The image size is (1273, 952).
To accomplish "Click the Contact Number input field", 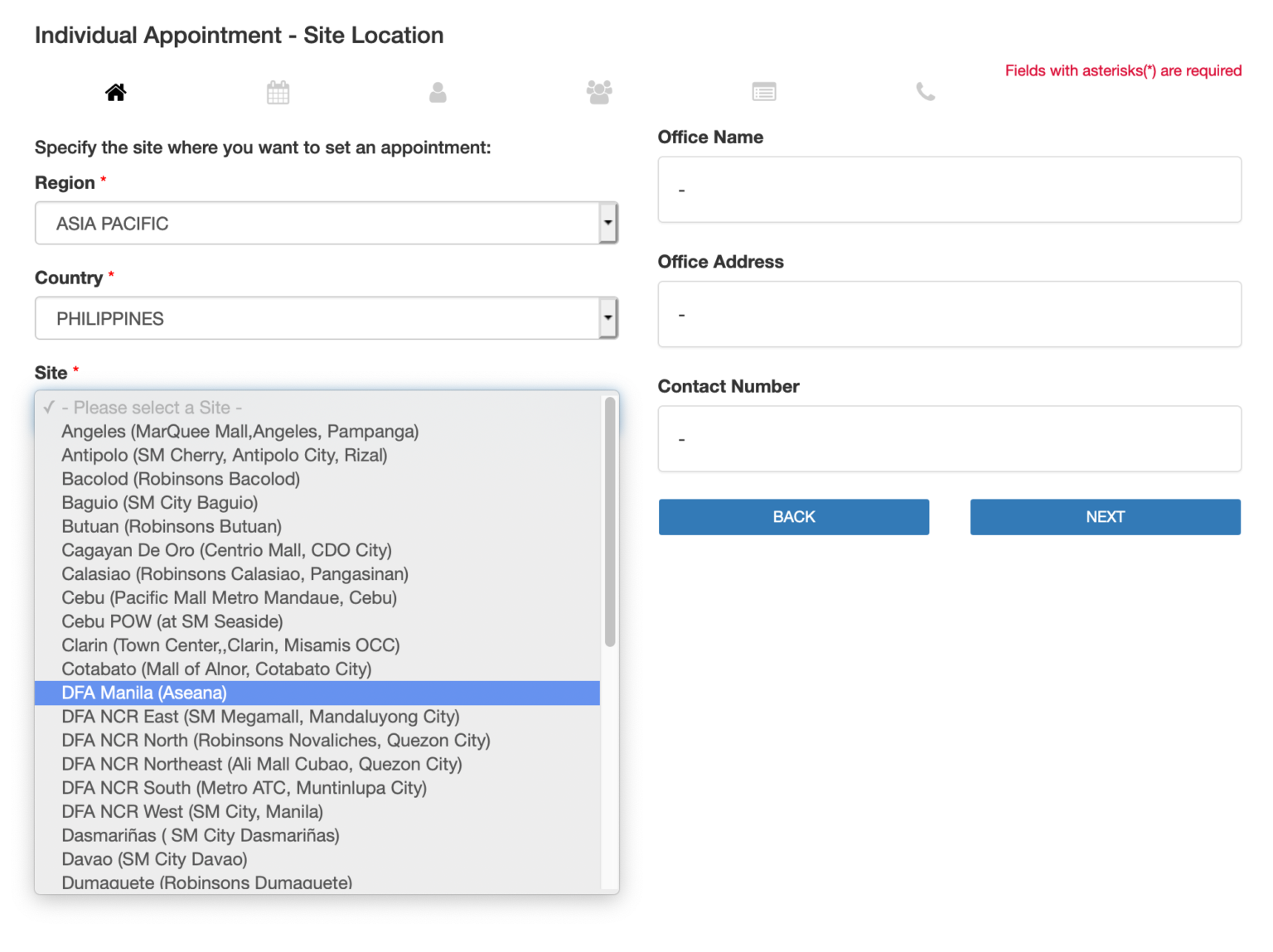I will pos(949,438).
